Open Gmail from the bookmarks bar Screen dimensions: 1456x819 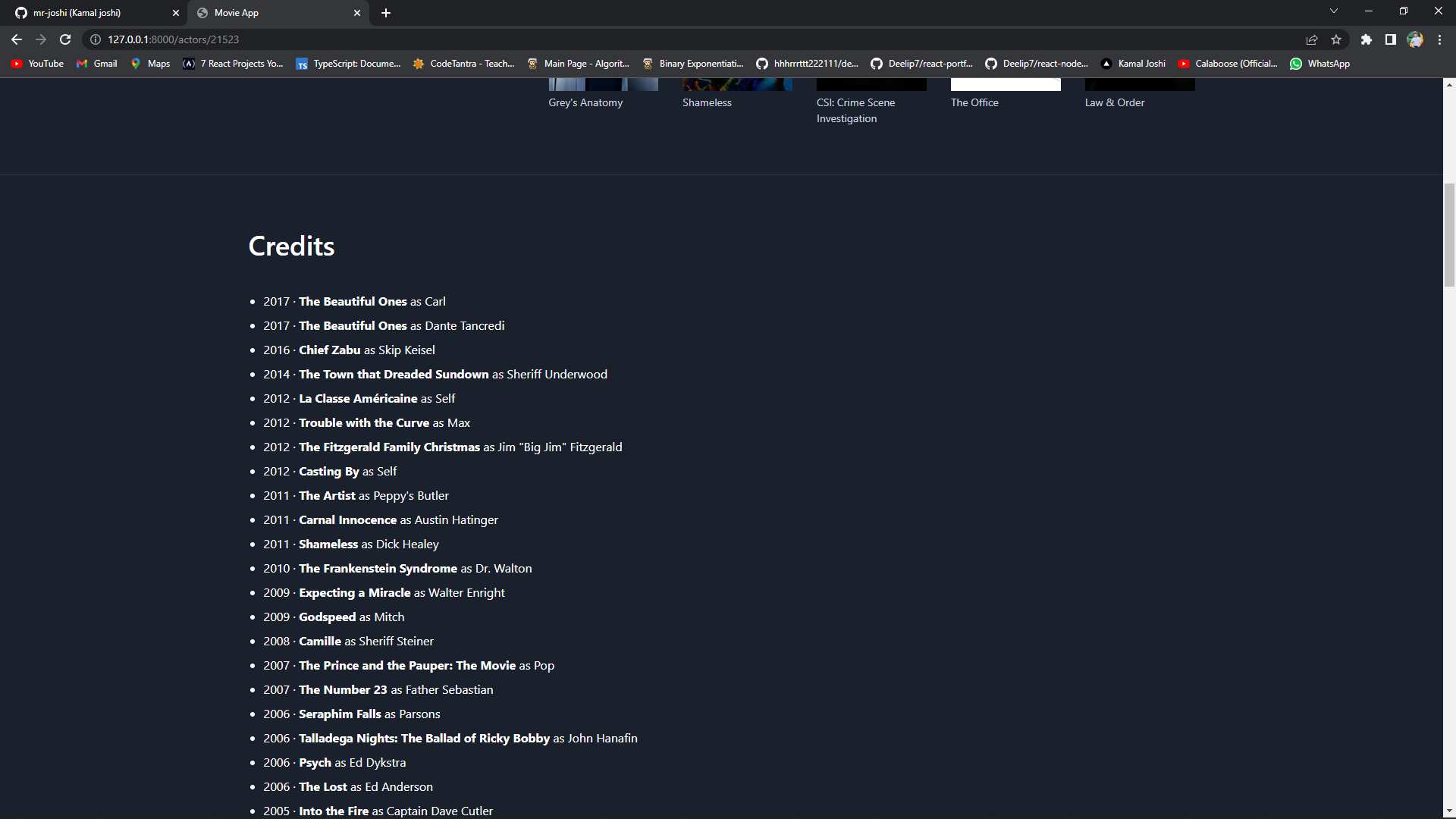(x=96, y=64)
